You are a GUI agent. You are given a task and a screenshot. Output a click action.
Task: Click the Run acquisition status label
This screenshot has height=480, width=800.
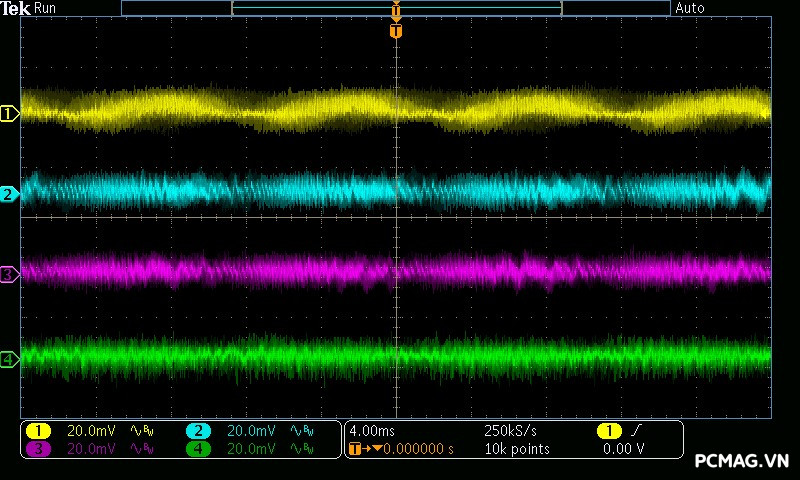(46, 8)
